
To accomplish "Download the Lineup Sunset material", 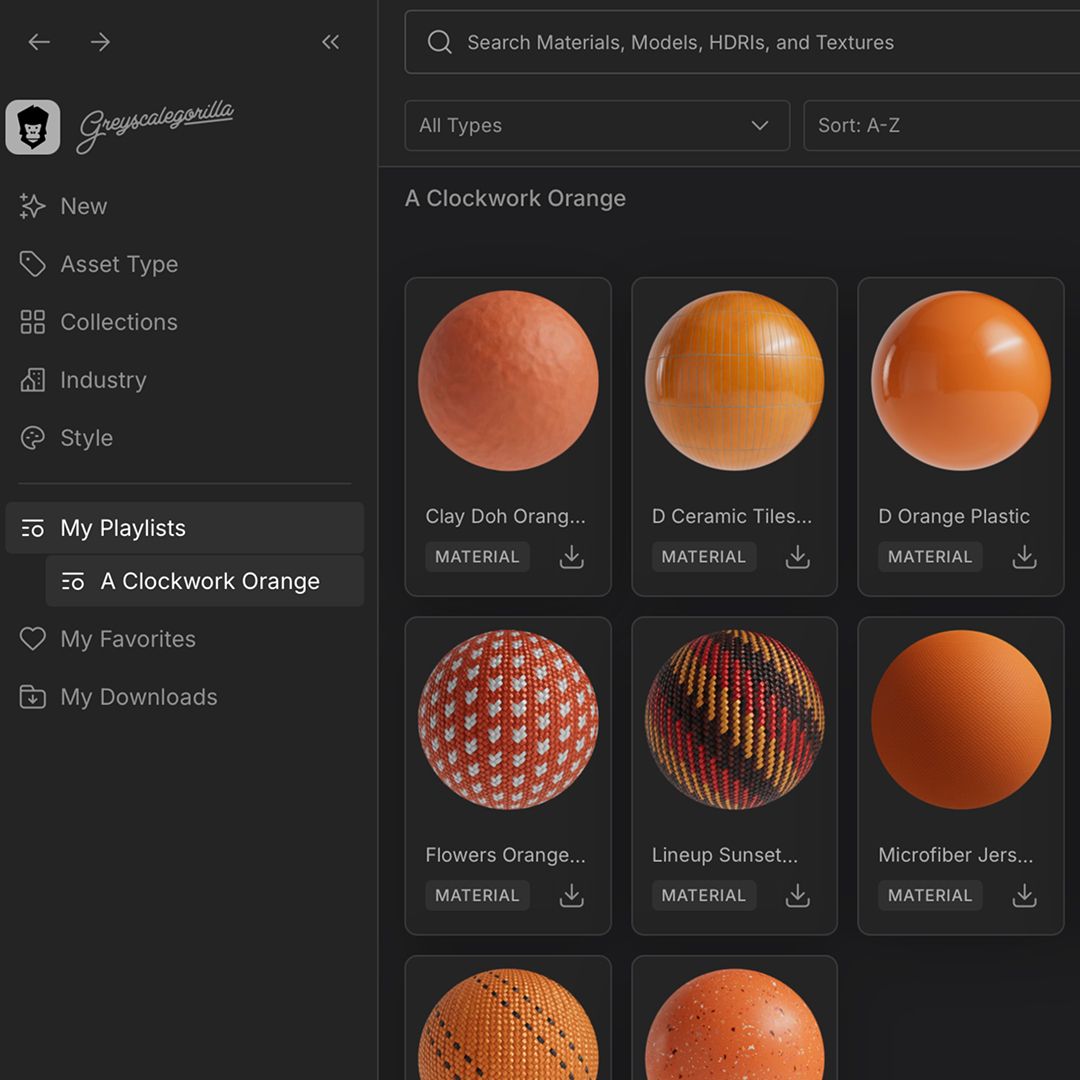I will point(798,895).
